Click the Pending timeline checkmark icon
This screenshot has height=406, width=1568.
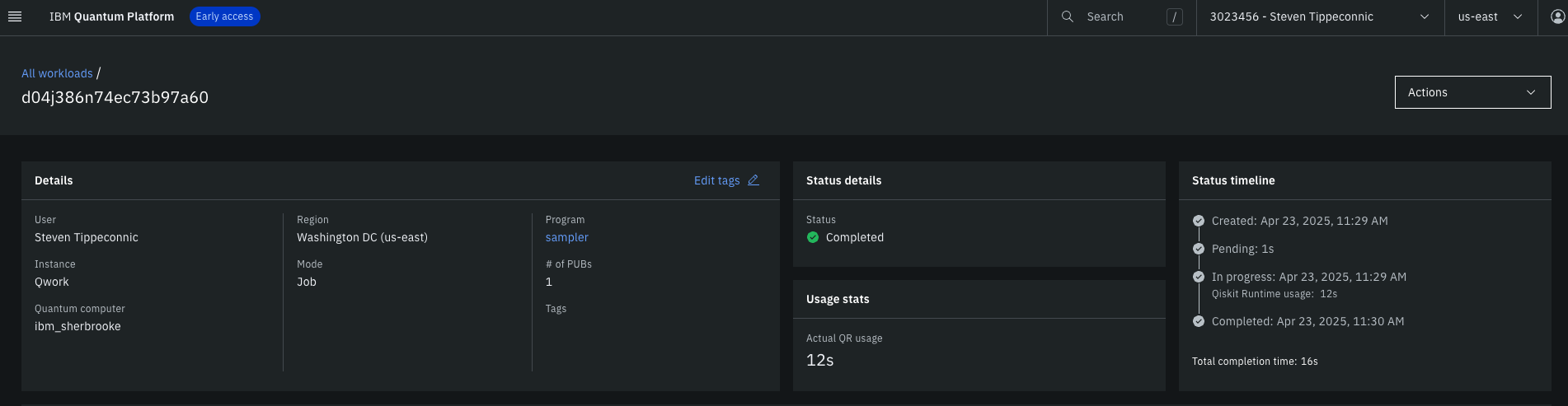(x=1199, y=249)
